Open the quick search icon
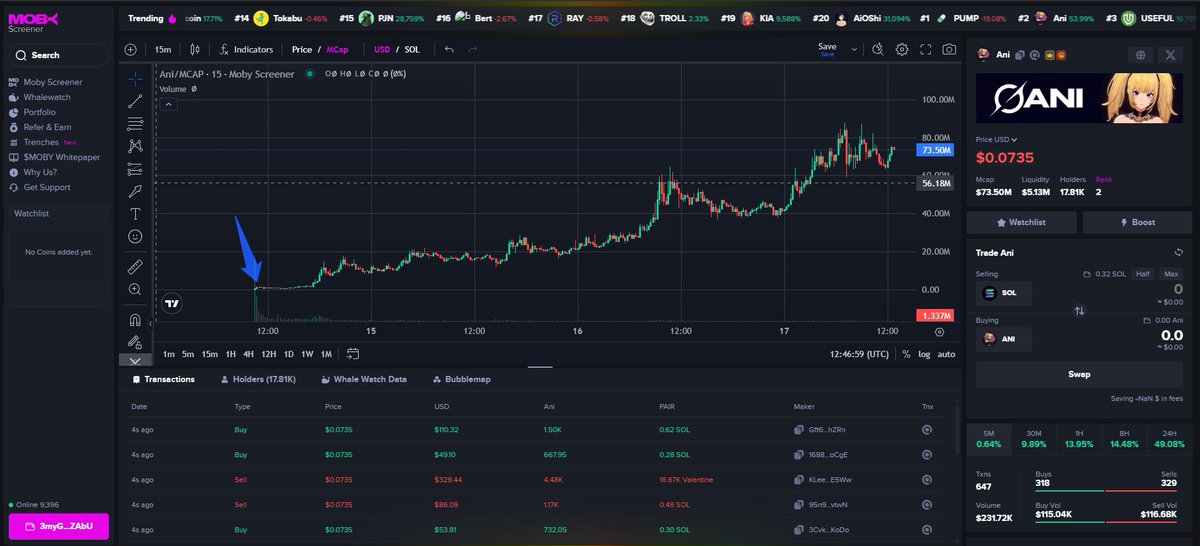 878,49
